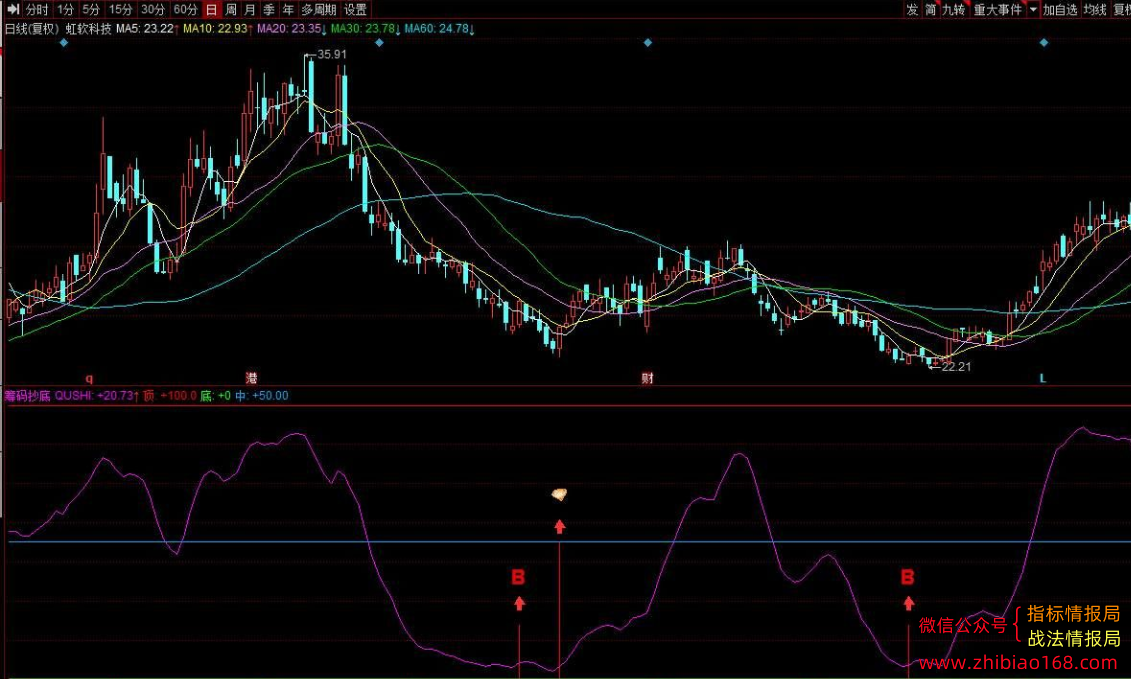The width and height of the screenshot is (1131, 679).
Task: Click the QUSHI: +20.73 value
Action: pyautogui.click(x=97, y=395)
